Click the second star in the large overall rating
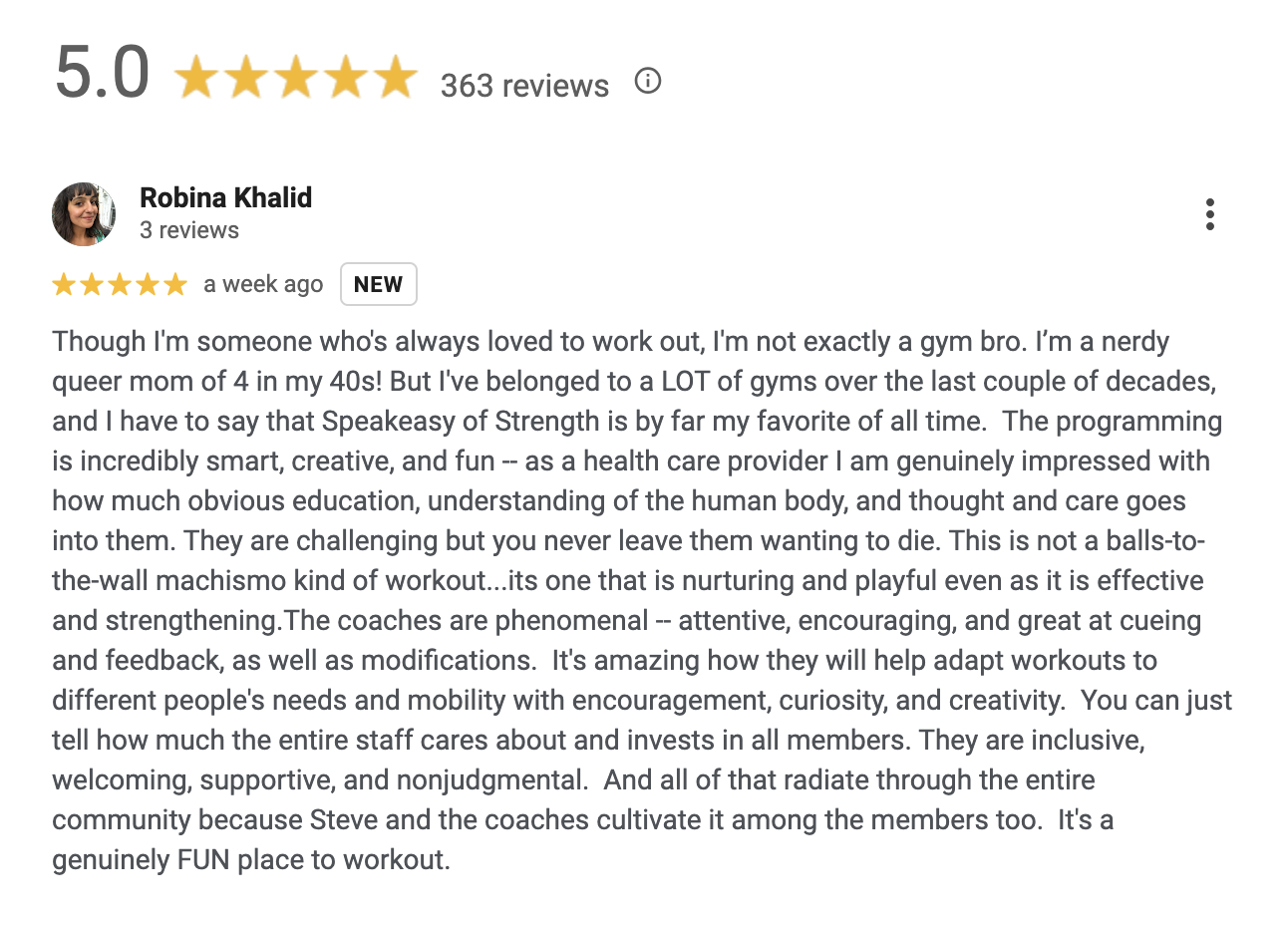 coord(246,78)
